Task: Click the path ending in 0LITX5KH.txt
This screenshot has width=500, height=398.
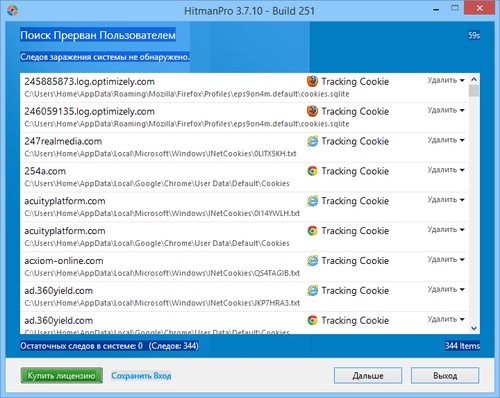Action: point(160,154)
